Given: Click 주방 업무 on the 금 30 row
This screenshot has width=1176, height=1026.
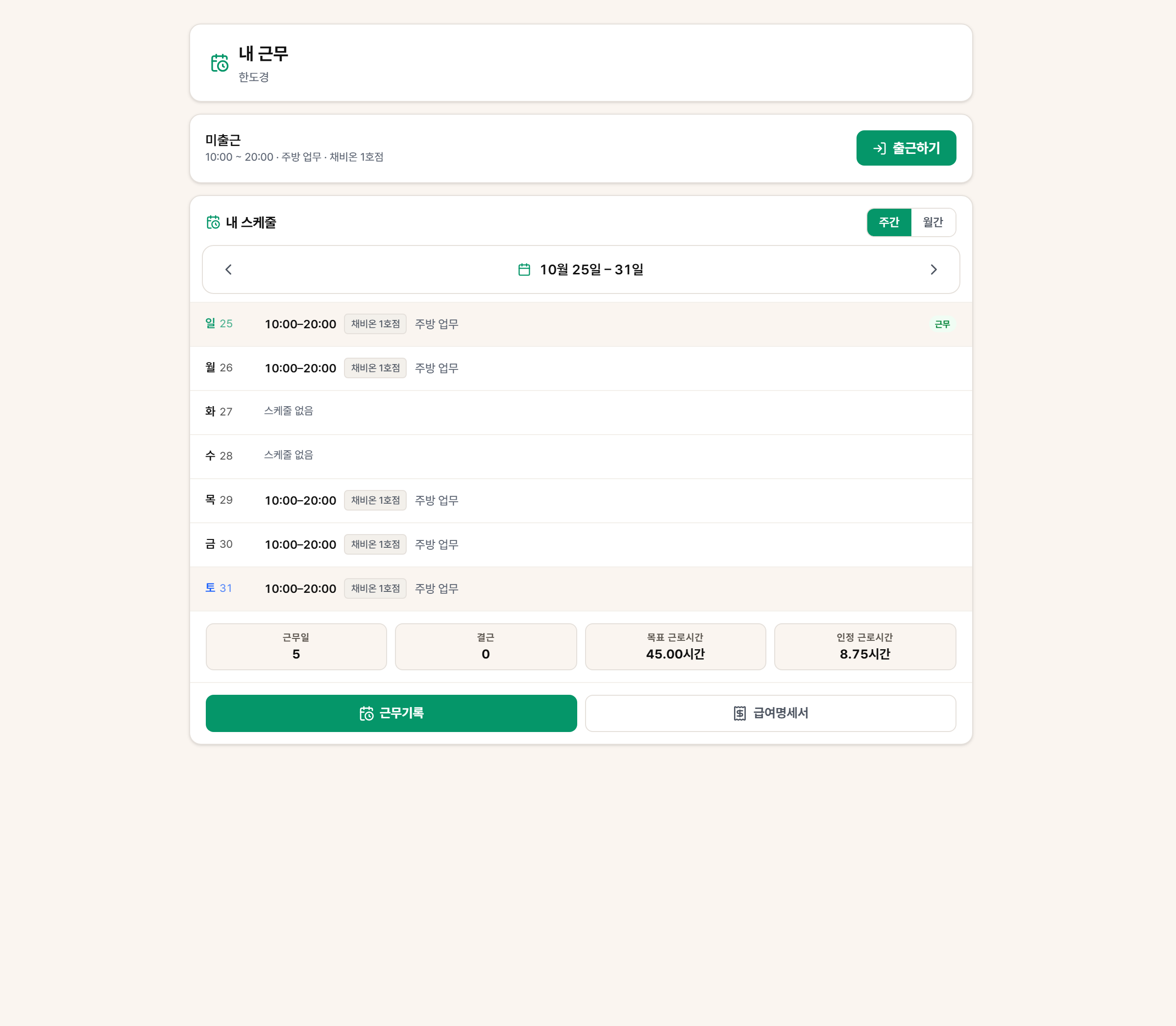Looking at the screenshot, I should coord(436,544).
